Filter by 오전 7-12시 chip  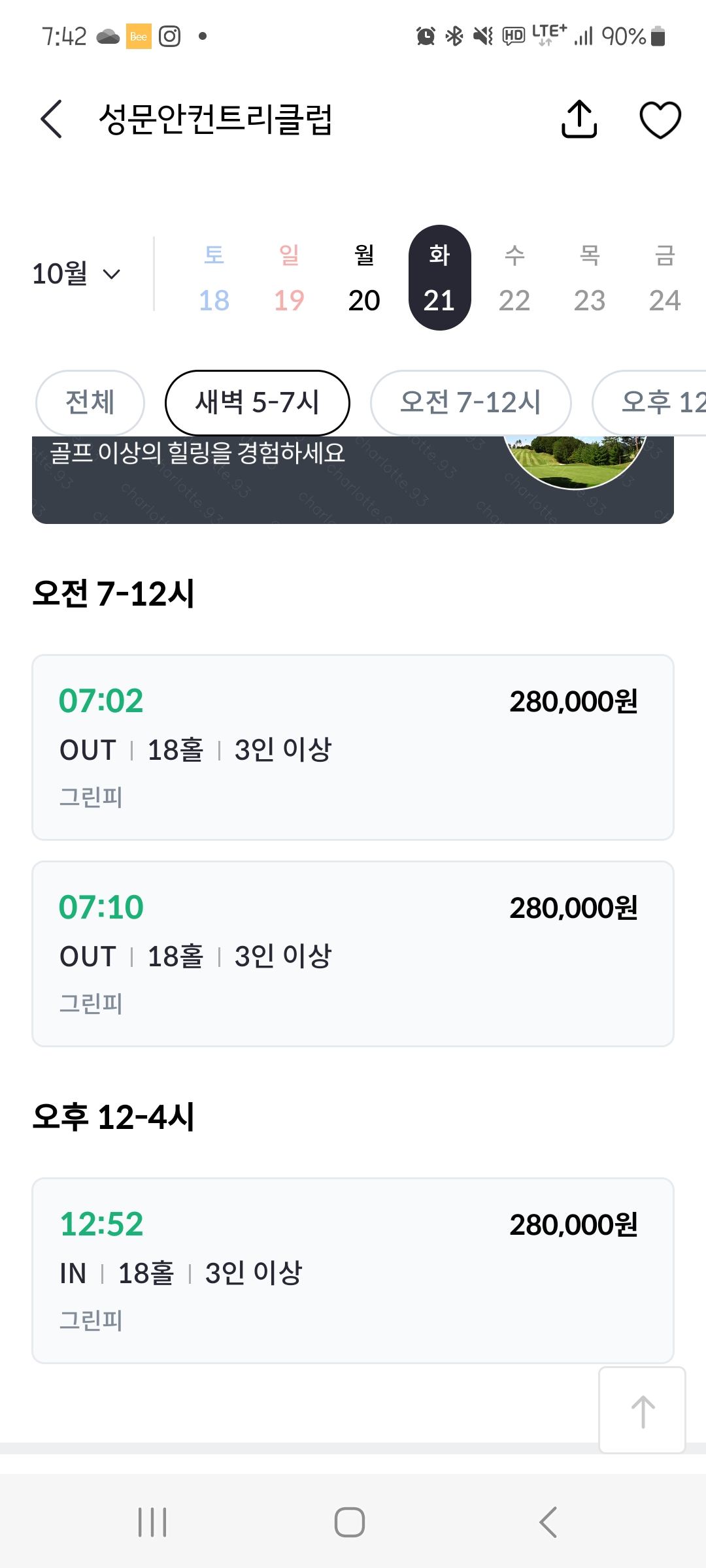[471, 402]
